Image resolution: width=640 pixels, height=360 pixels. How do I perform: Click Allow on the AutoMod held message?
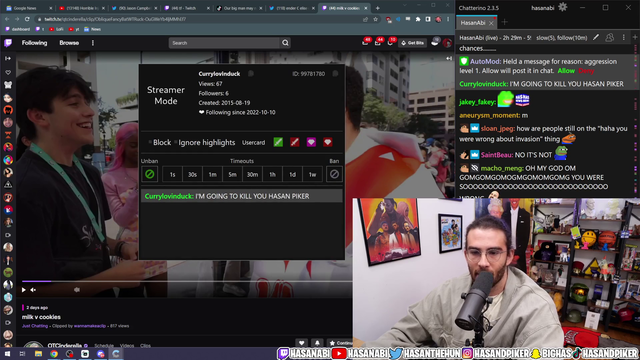click(x=566, y=71)
